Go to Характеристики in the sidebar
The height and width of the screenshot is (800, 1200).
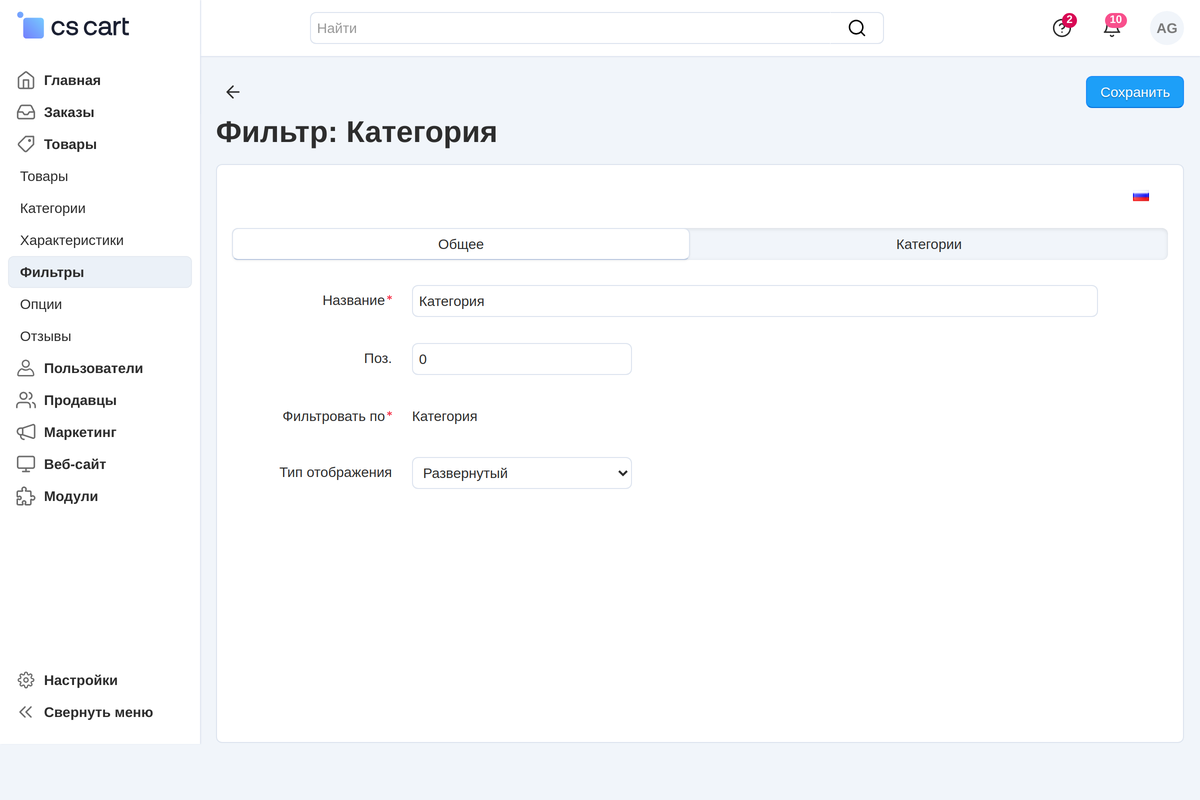(72, 240)
